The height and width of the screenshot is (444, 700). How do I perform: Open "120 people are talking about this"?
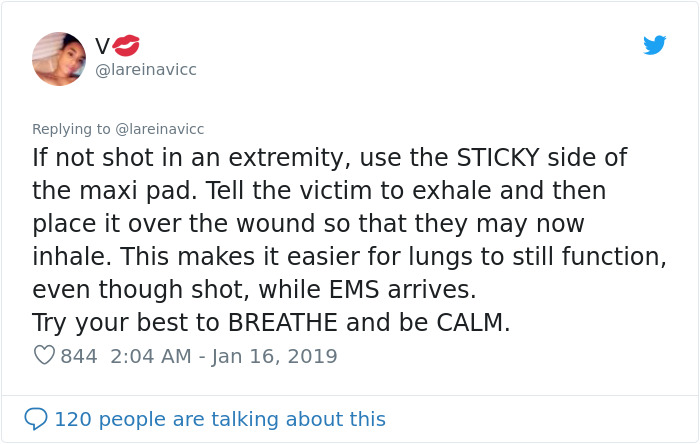point(219,418)
